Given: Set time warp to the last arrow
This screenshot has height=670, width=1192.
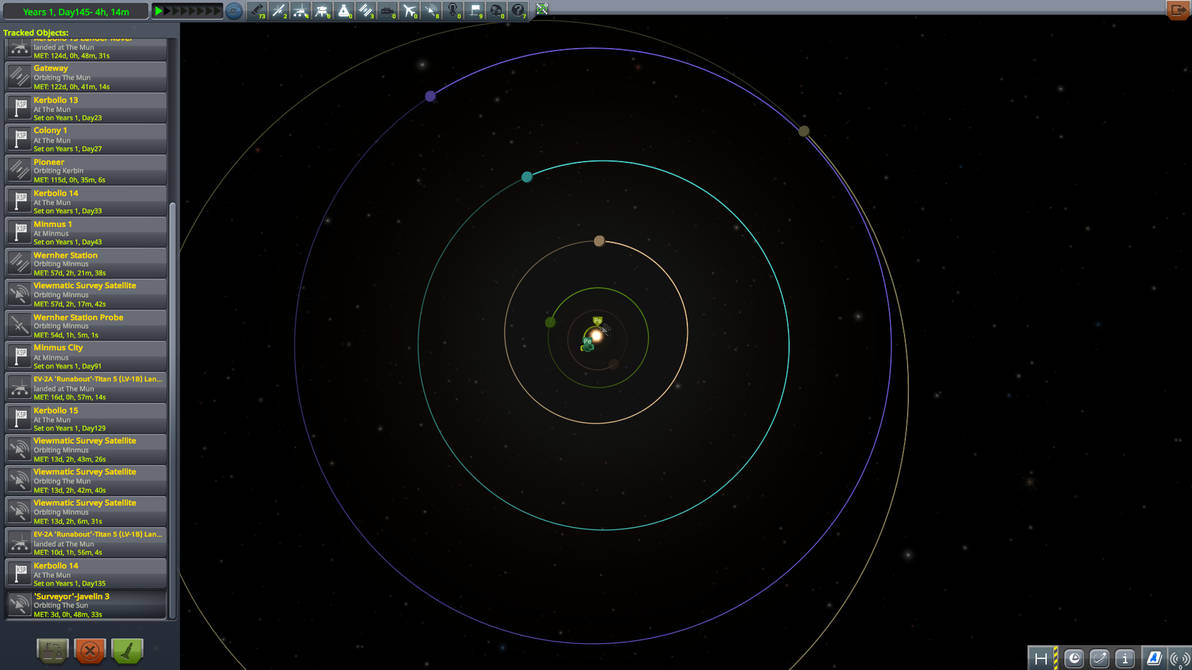Looking at the screenshot, I should point(217,11).
